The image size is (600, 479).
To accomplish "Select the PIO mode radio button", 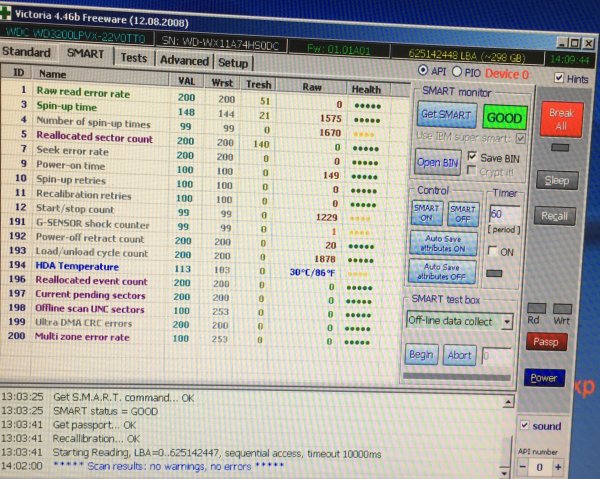I will click(x=458, y=72).
